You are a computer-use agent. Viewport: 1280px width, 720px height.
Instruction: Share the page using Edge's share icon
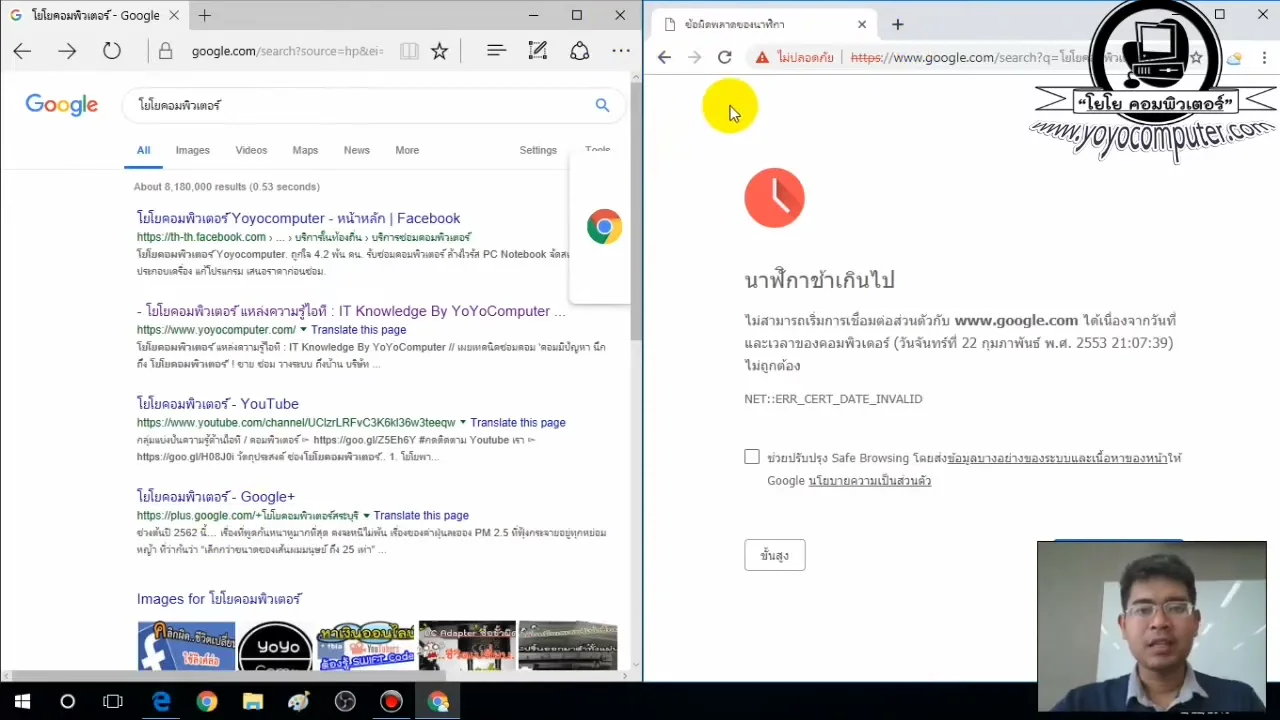pos(580,50)
